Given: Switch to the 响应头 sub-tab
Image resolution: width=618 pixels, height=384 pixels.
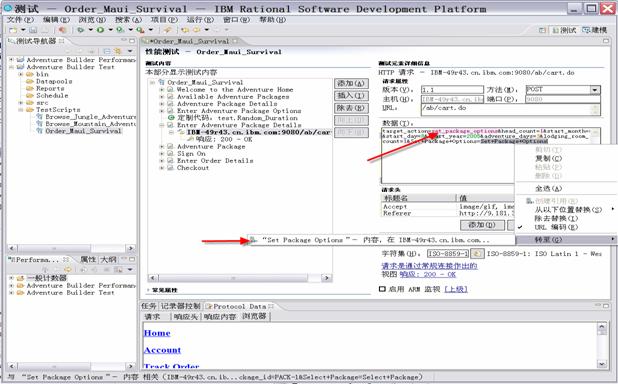Looking at the screenshot, I should 185,316.
